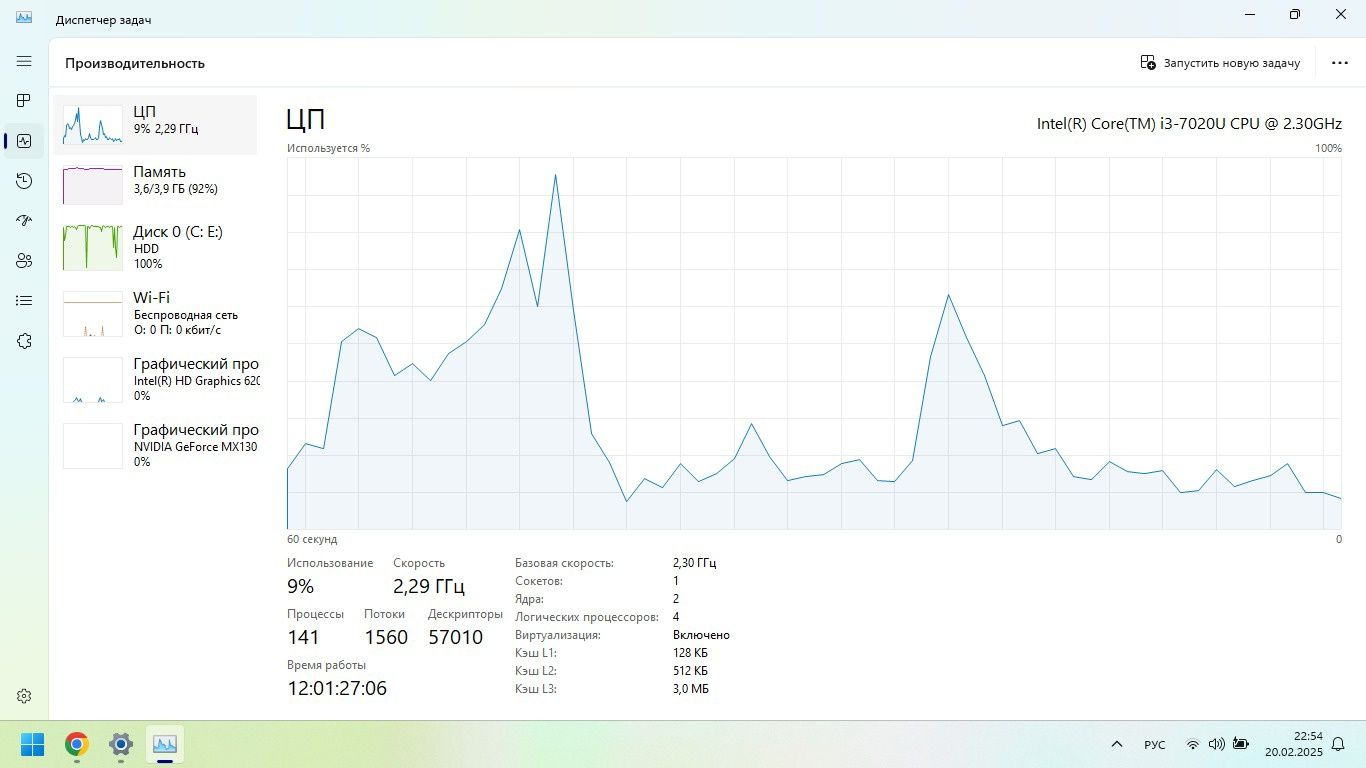Click the Task Manager taskbar icon
Viewport: 1366px width, 768px height.
[x=165, y=744]
